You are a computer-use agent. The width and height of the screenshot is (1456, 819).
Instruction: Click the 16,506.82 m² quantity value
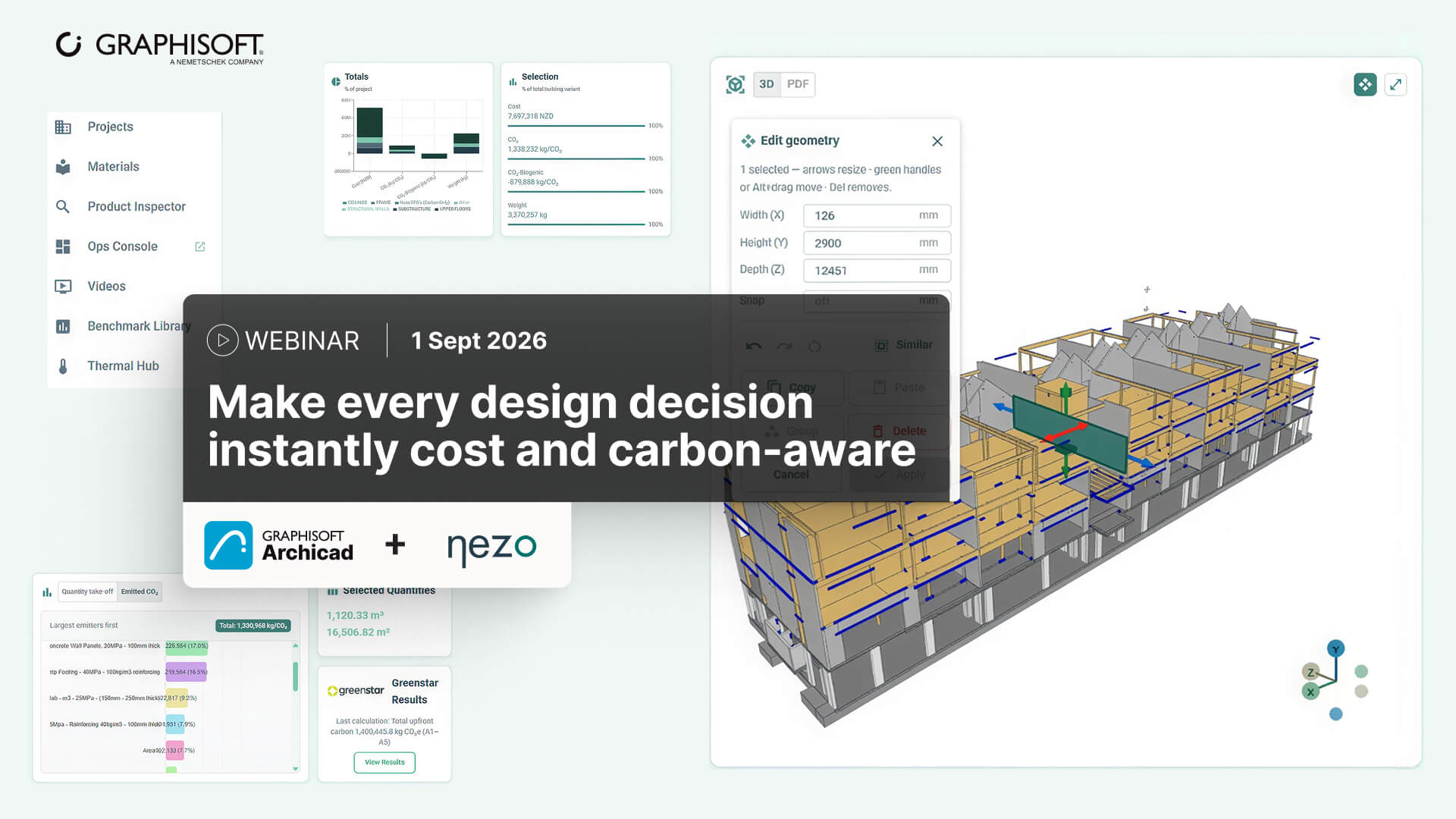pyautogui.click(x=358, y=632)
